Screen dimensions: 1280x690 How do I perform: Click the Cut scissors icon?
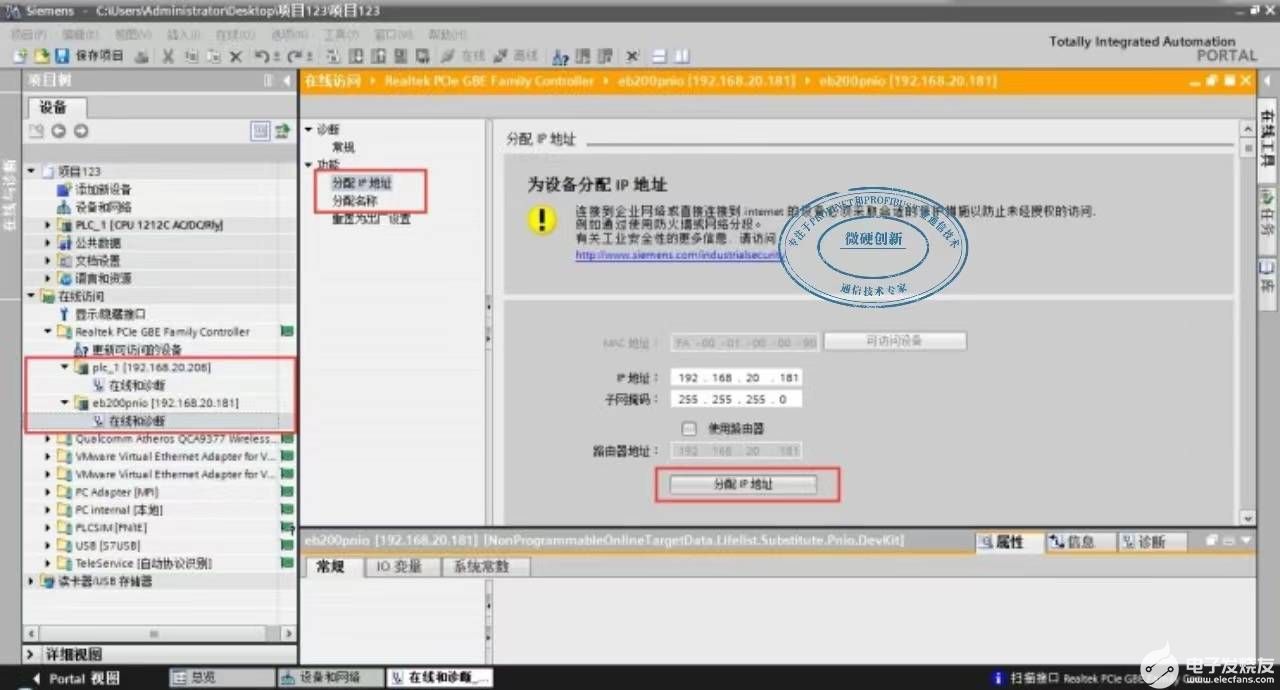tap(168, 56)
